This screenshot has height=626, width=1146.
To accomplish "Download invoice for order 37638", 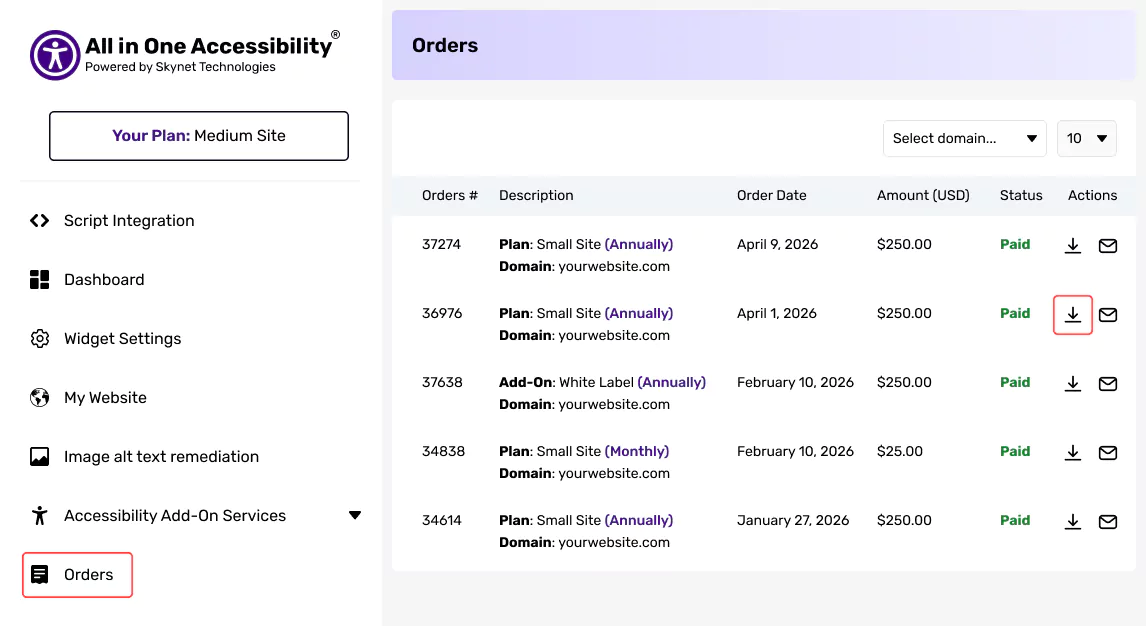I will [1072, 383].
